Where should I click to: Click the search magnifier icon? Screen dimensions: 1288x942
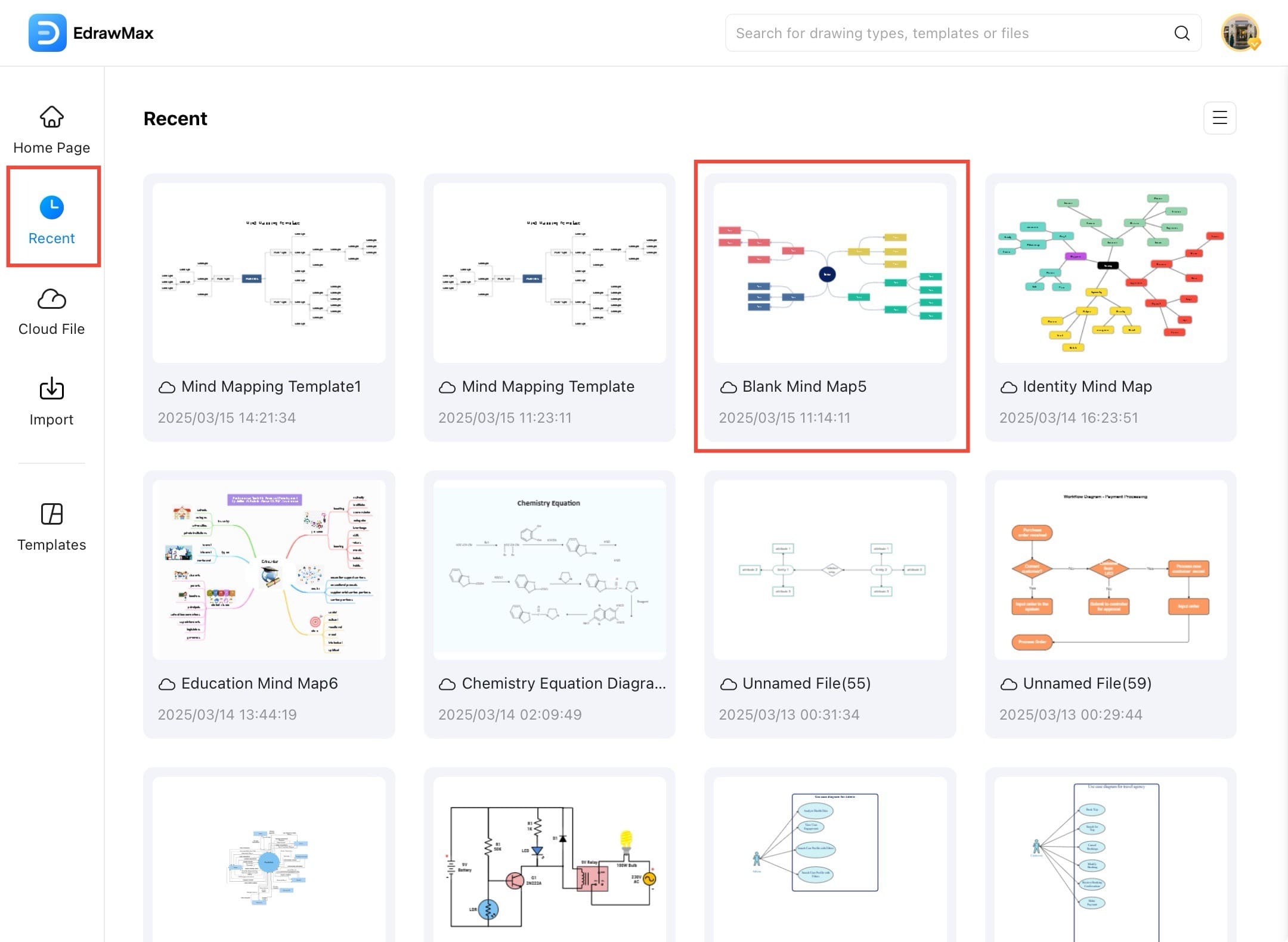point(1182,33)
